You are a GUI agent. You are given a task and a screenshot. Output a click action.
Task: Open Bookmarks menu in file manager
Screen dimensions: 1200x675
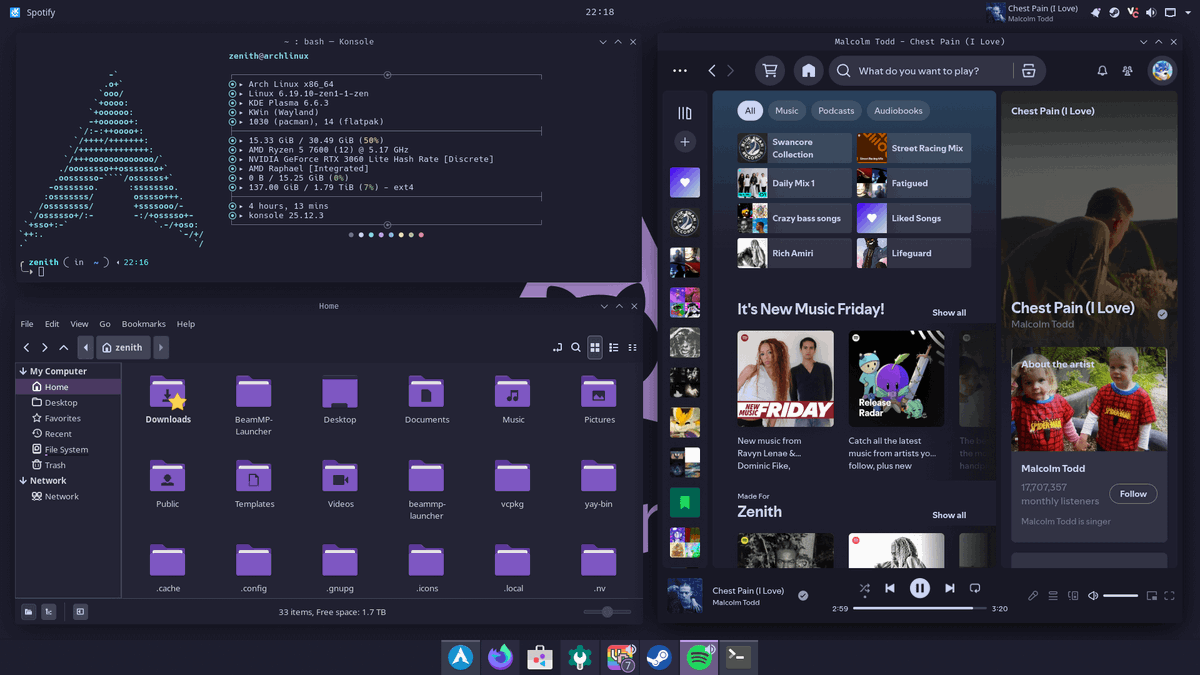click(144, 324)
